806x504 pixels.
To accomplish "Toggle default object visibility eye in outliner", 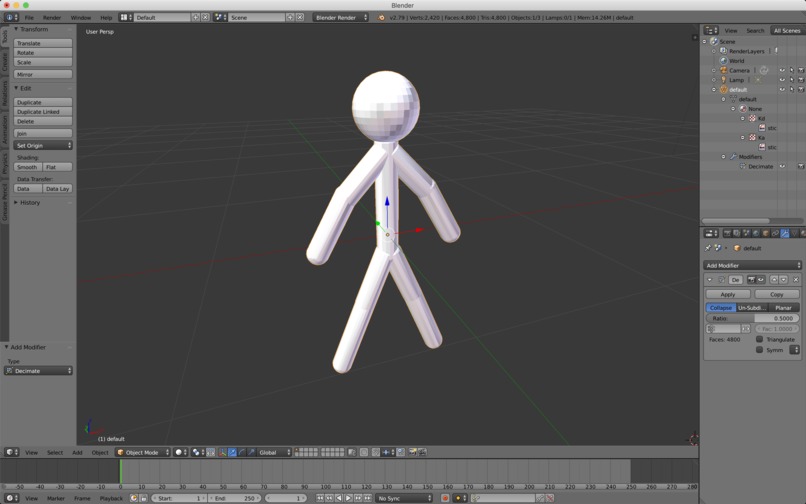I will point(782,89).
